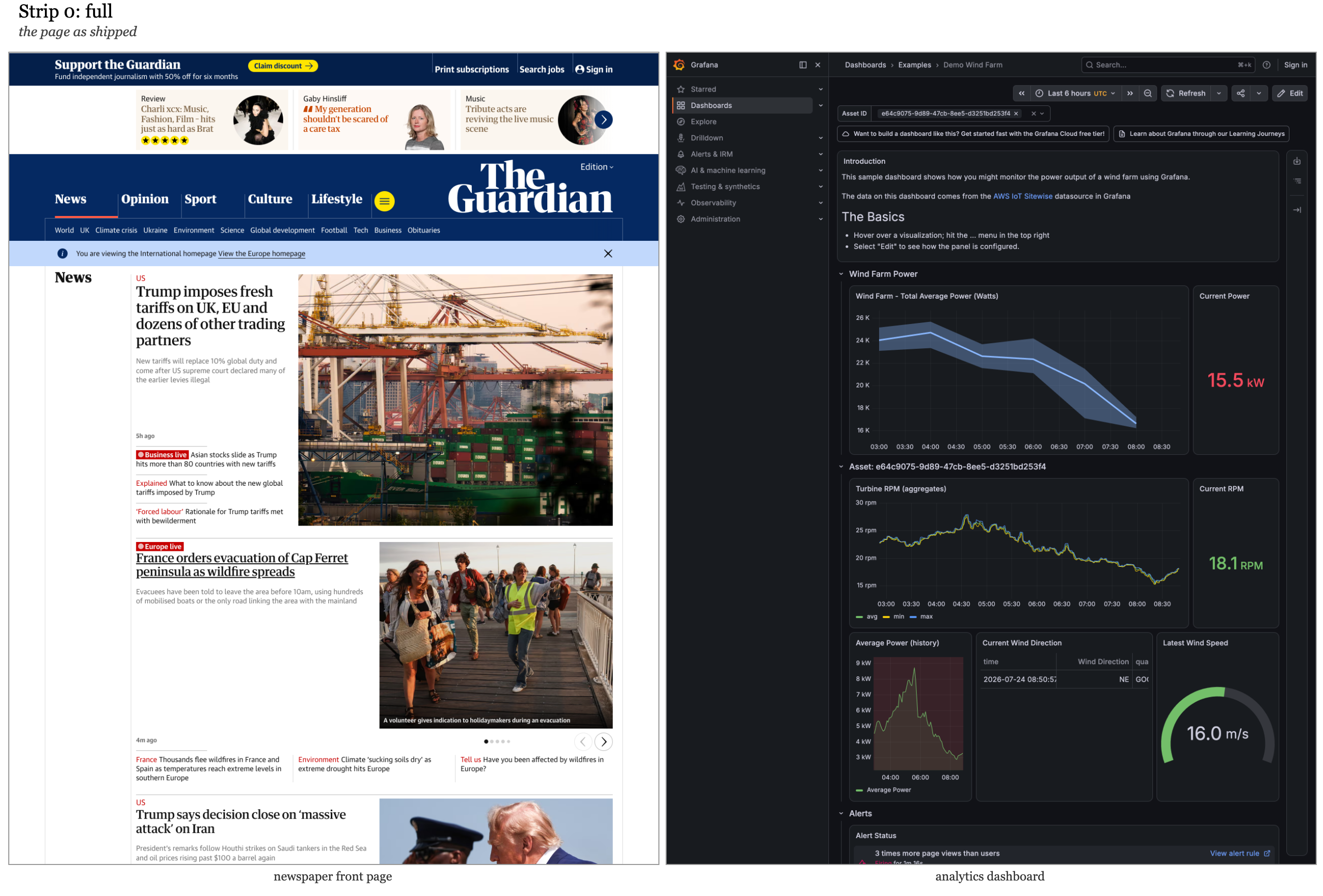The image size is (1323, 896).
Task: Open Climate crisis in the Guardian subnavigation
Action: 116,230
